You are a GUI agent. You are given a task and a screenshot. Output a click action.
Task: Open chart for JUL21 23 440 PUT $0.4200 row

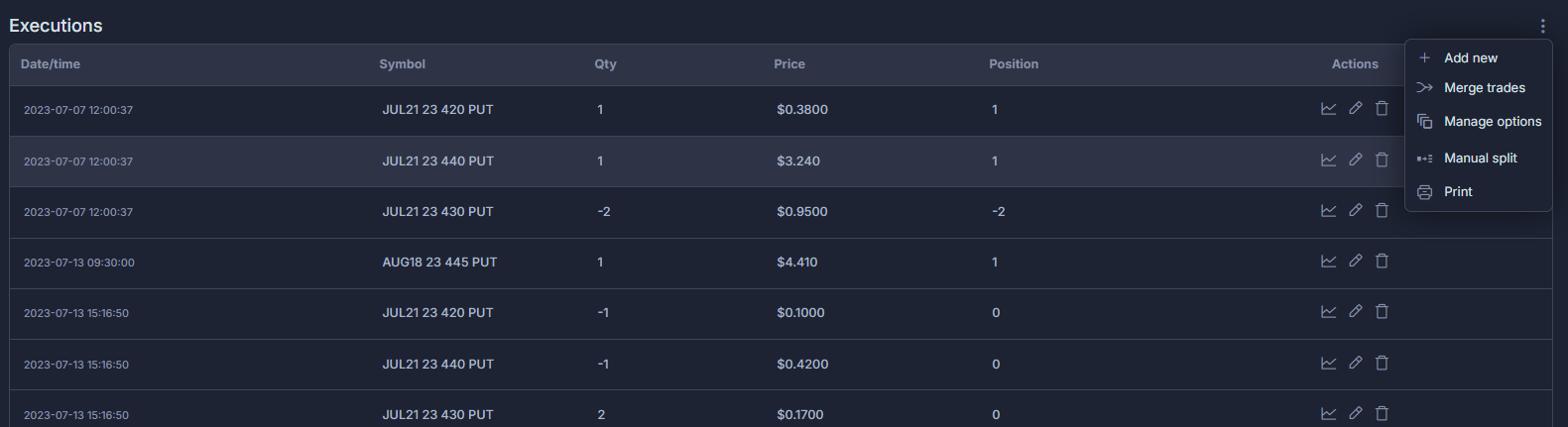[x=1328, y=363]
